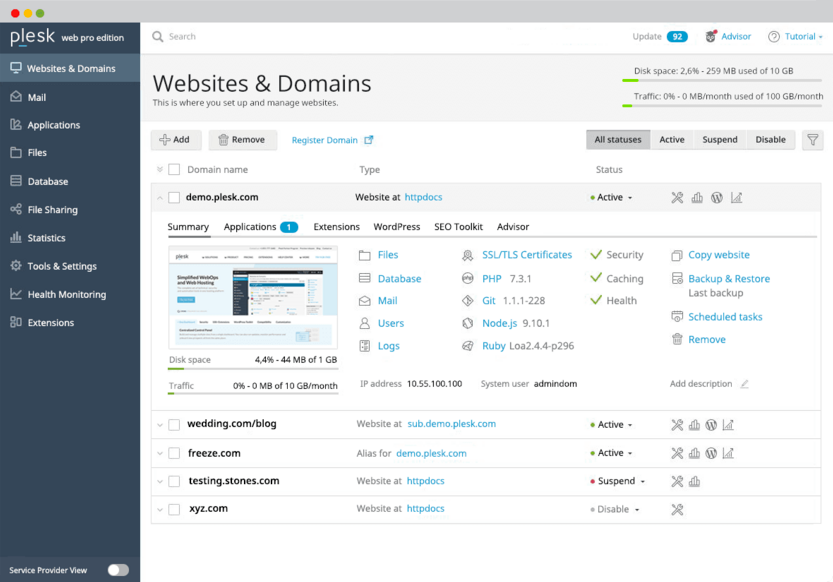The height and width of the screenshot is (582, 833).
Task: Click the tools icon for xyz.com
Action: (x=677, y=509)
